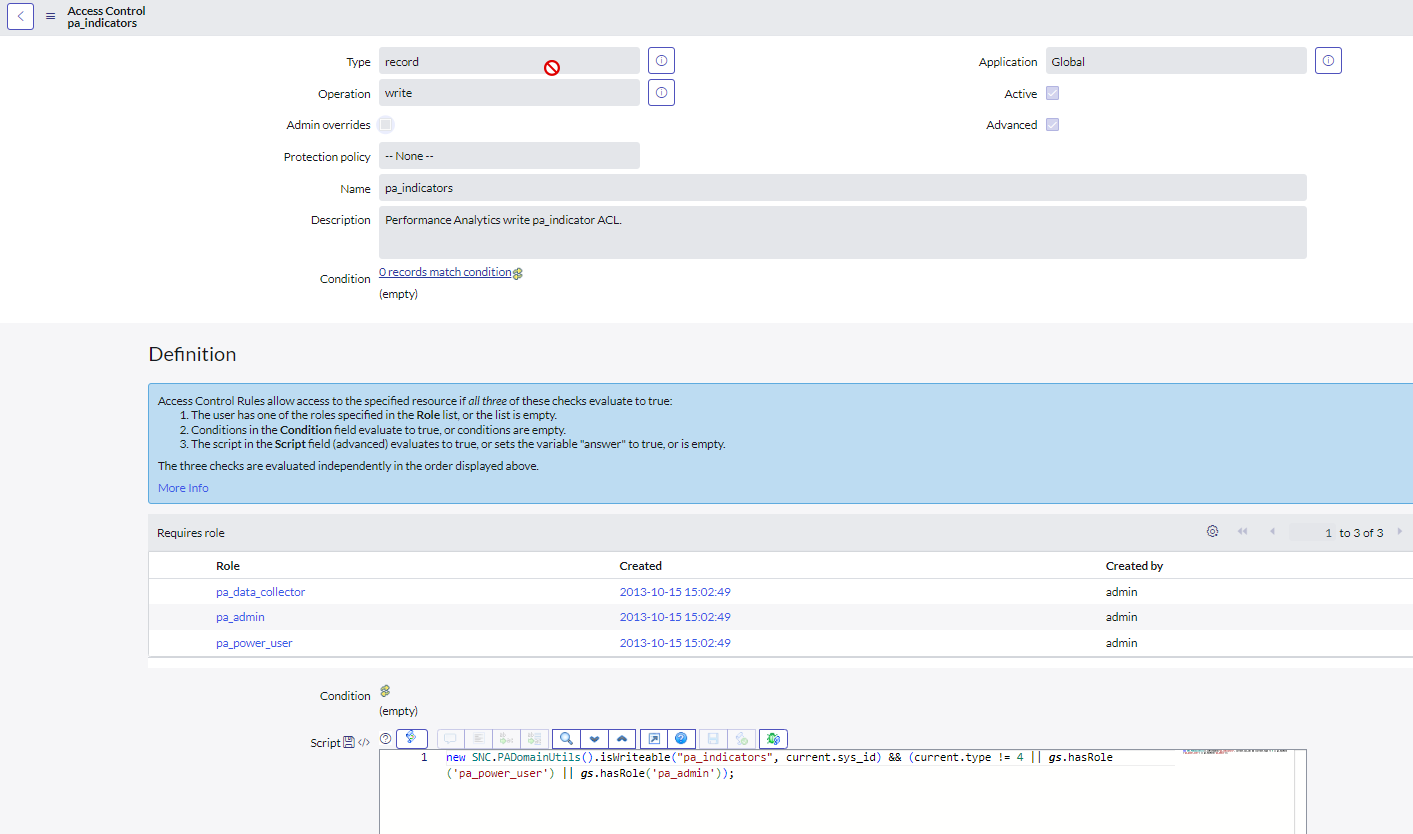Open the Protection policy dropdown
Viewport: 1413px width, 834px height.
click(508, 156)
